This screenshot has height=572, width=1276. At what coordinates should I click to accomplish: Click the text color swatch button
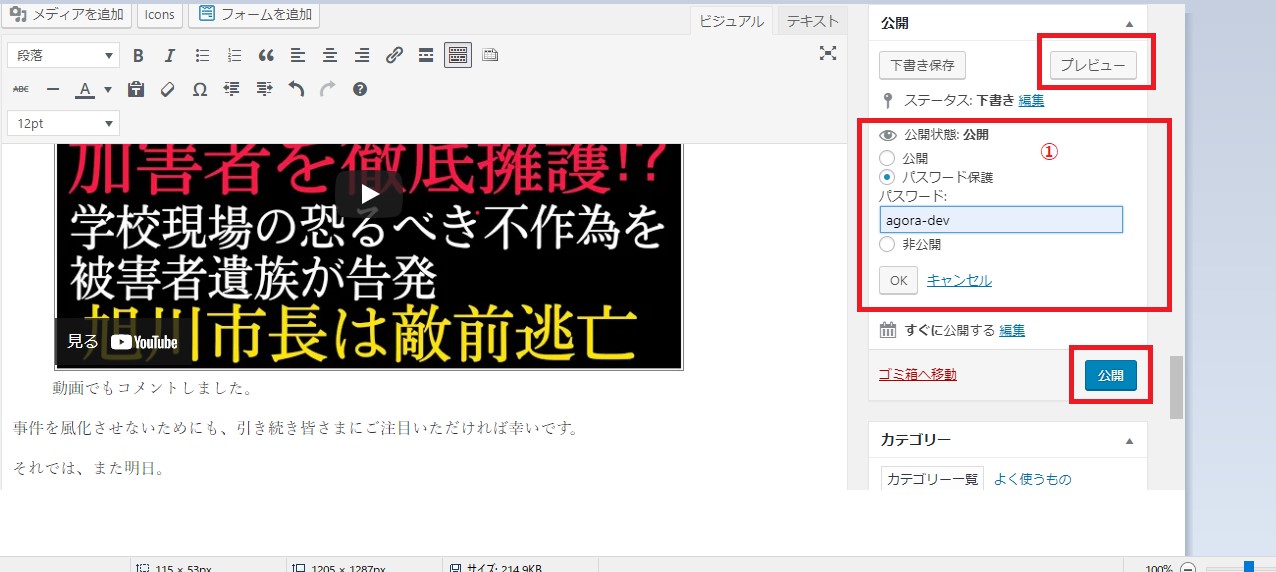point(86,90)
